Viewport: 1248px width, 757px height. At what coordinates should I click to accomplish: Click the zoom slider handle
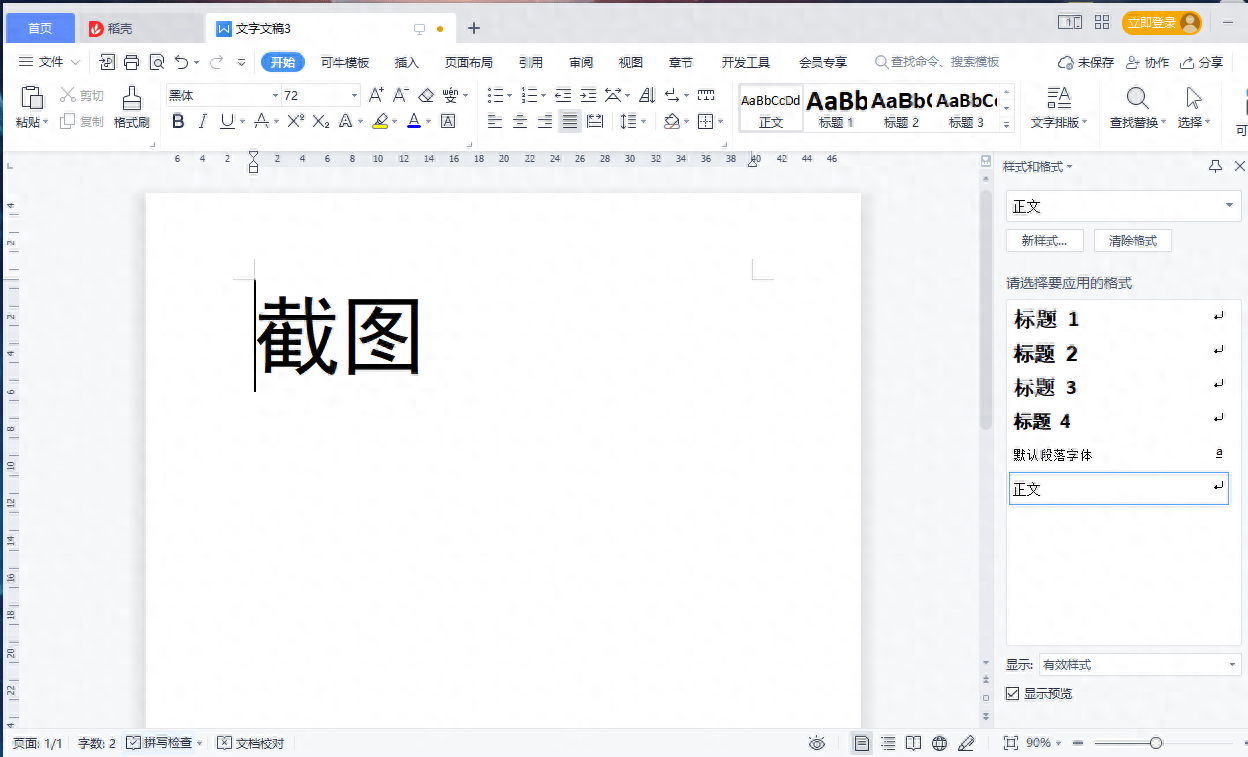click(x=1156, y=743)
